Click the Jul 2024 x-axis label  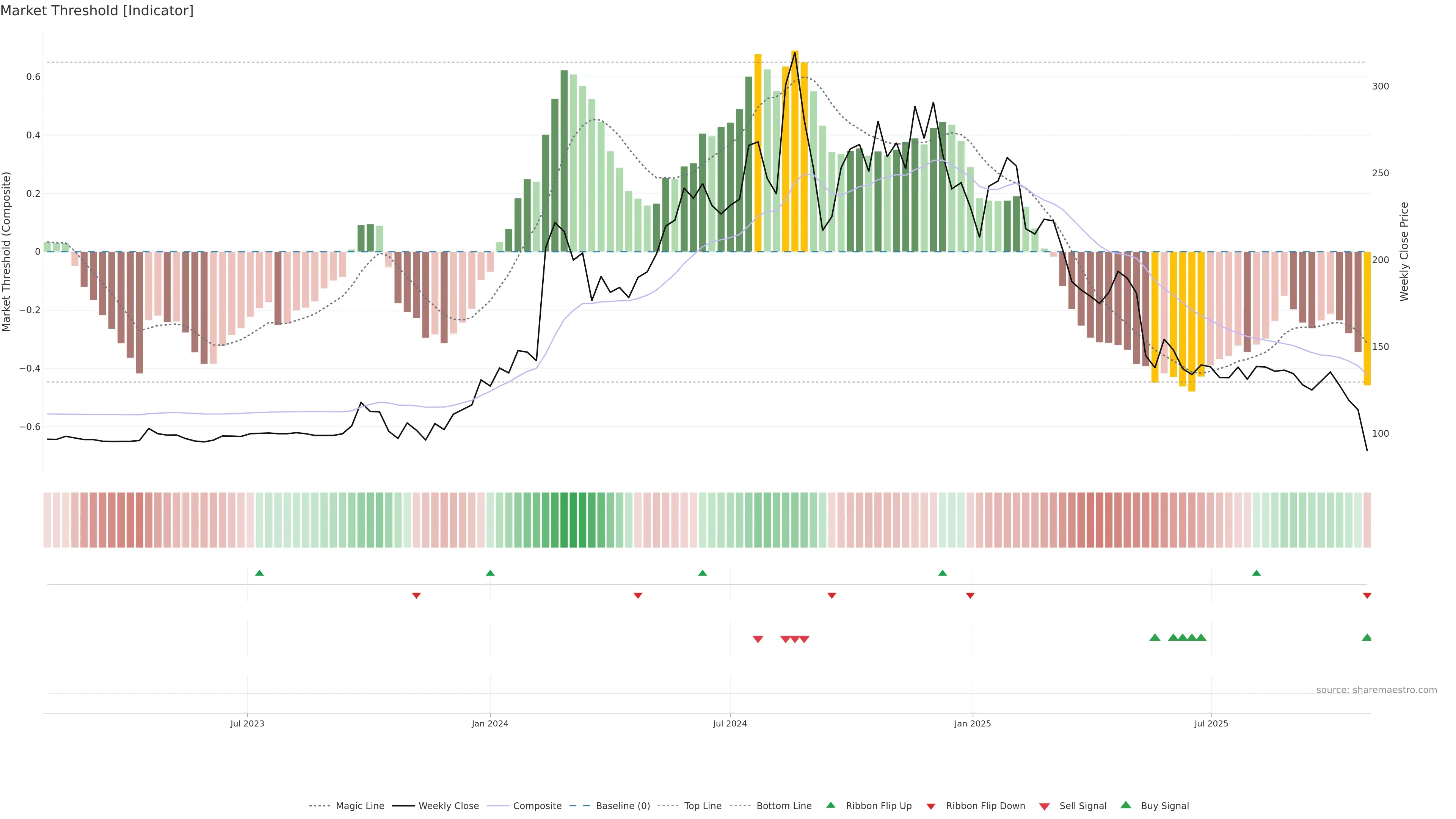click(730, 723)
